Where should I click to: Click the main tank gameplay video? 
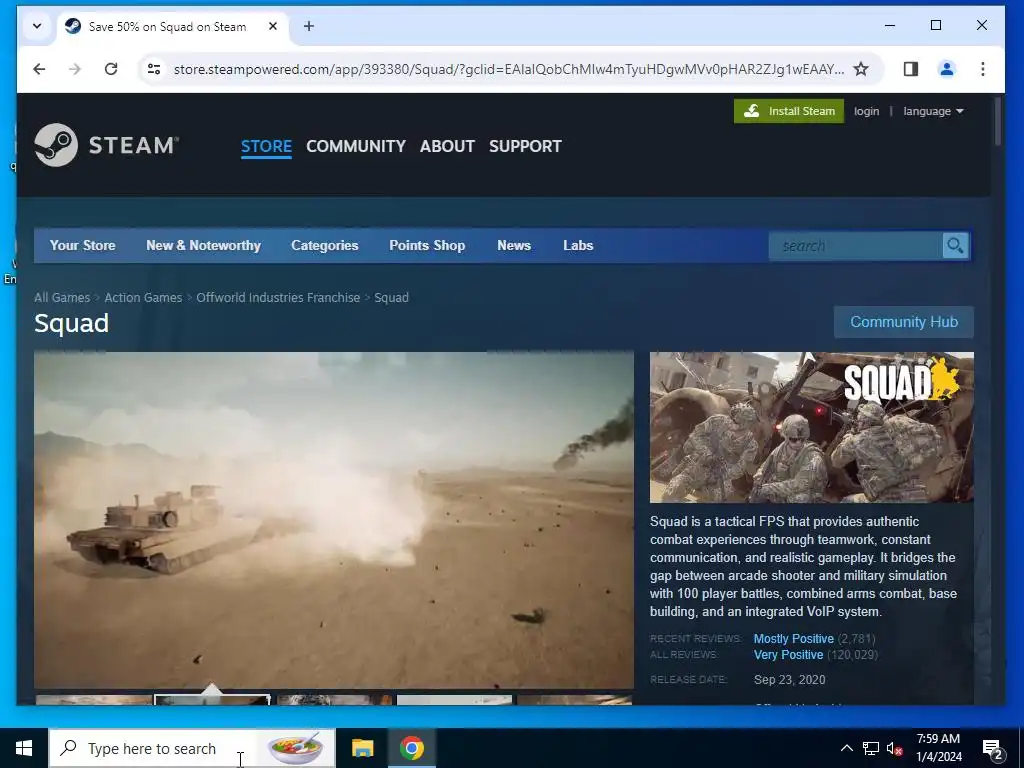(334, 520)
